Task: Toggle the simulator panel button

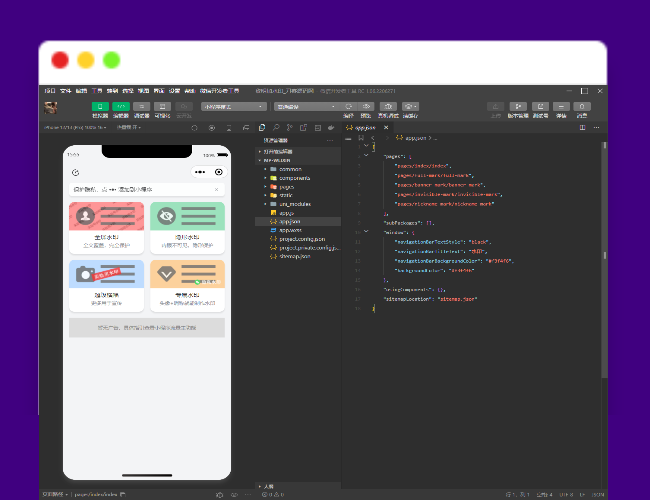Action: (100, 106)
